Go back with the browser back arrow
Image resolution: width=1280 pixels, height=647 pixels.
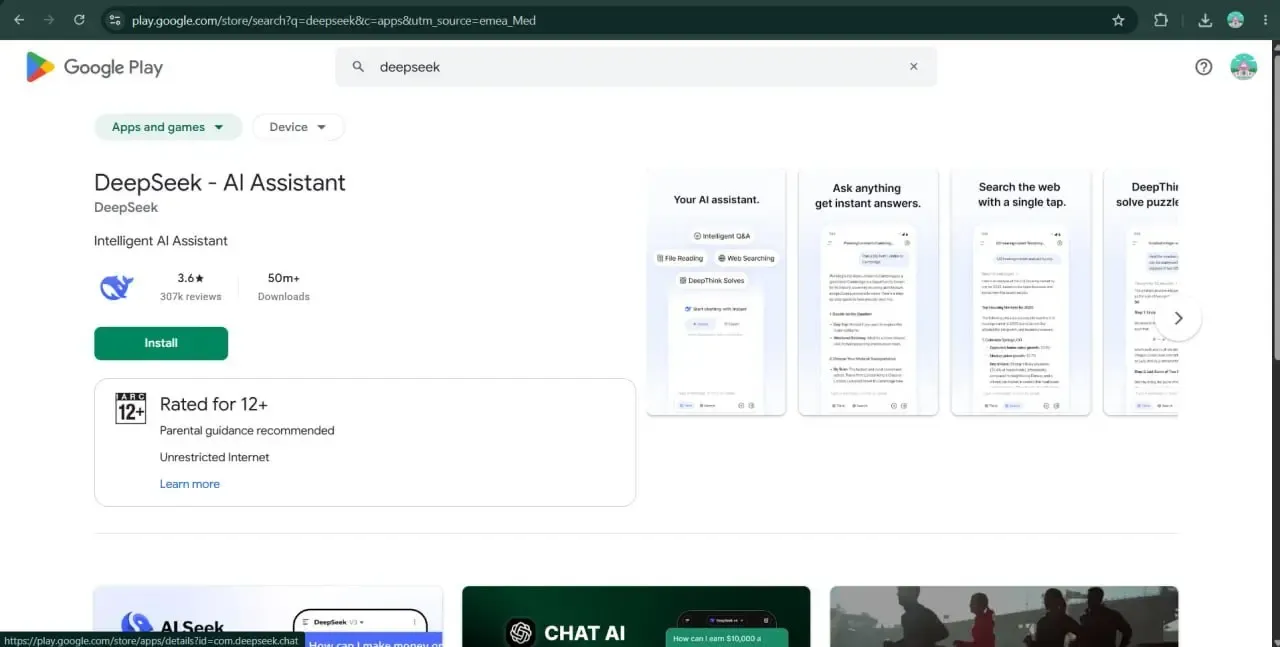coord(19,20)
